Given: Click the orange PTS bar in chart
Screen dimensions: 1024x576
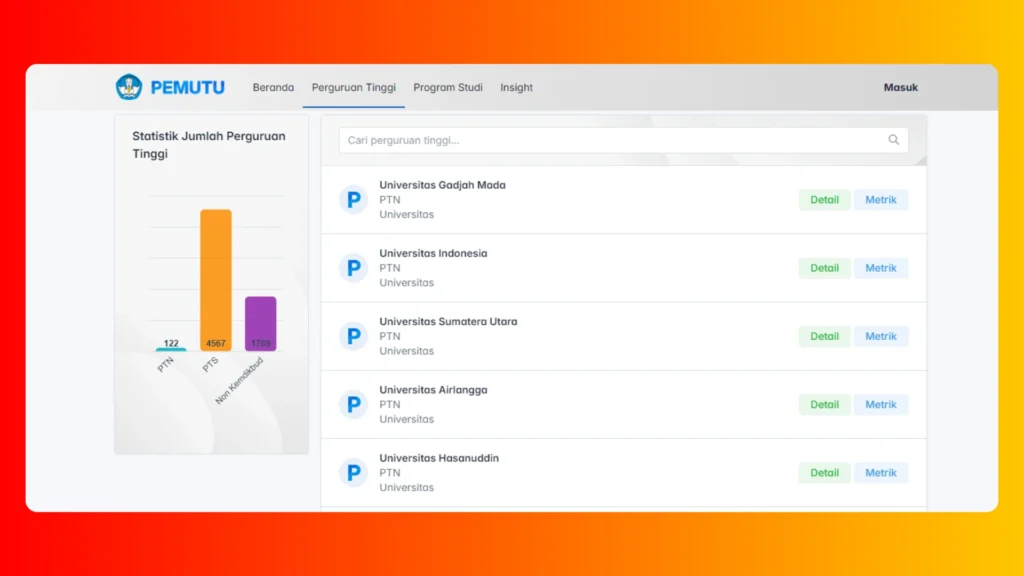Looking at the screenshot, I should [x=216, y=280].
